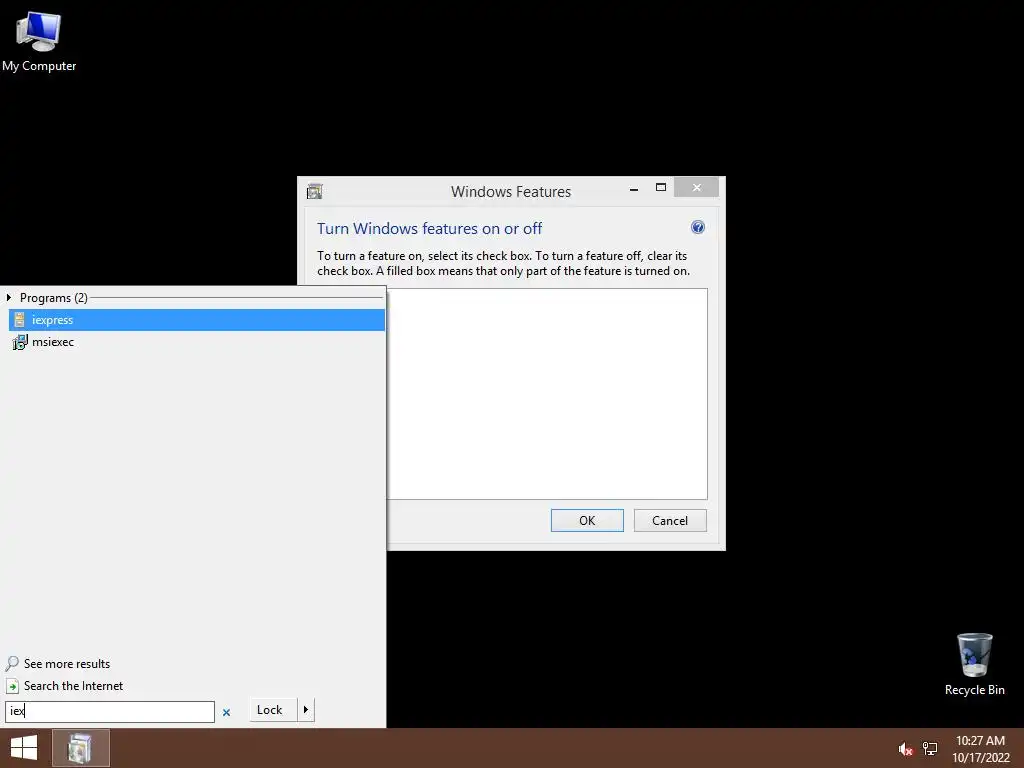
Task: Open Windows Features help icon
Action: point(697,227)
